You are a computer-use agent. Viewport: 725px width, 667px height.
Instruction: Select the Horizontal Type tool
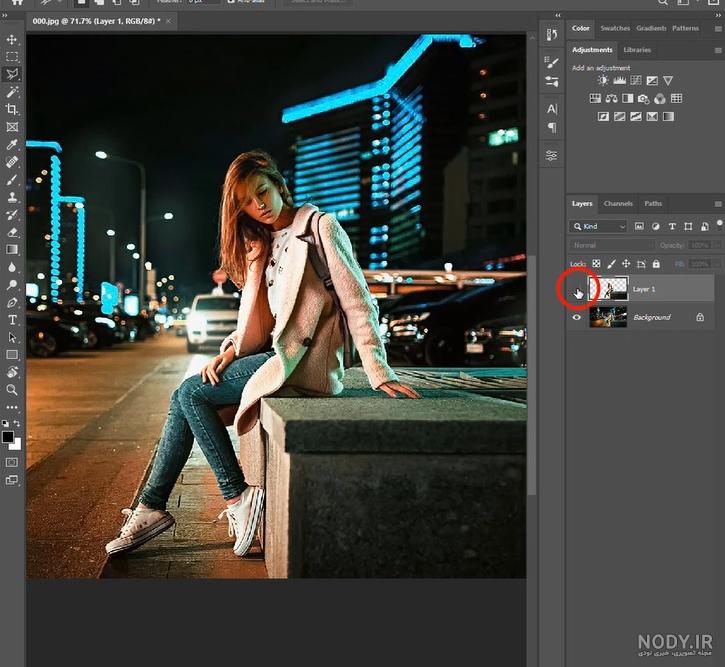pyautogui.click(x=12, y=320)
